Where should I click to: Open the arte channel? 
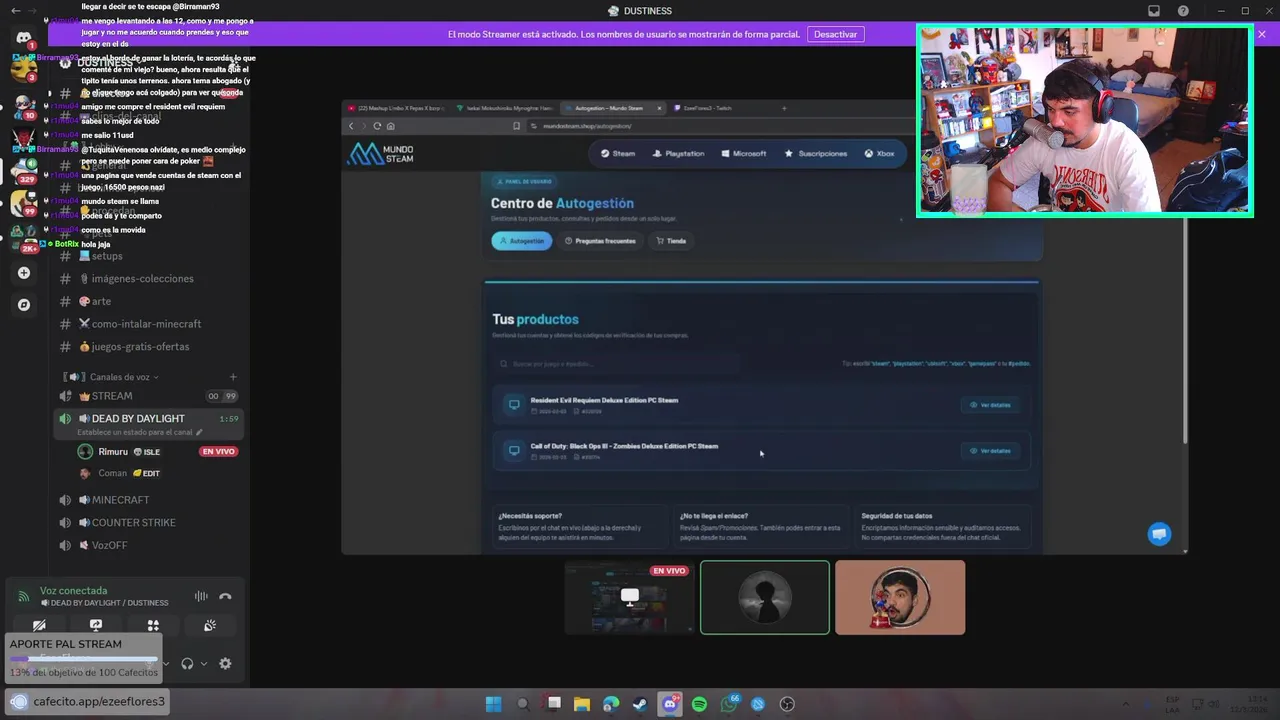(149, 301)
